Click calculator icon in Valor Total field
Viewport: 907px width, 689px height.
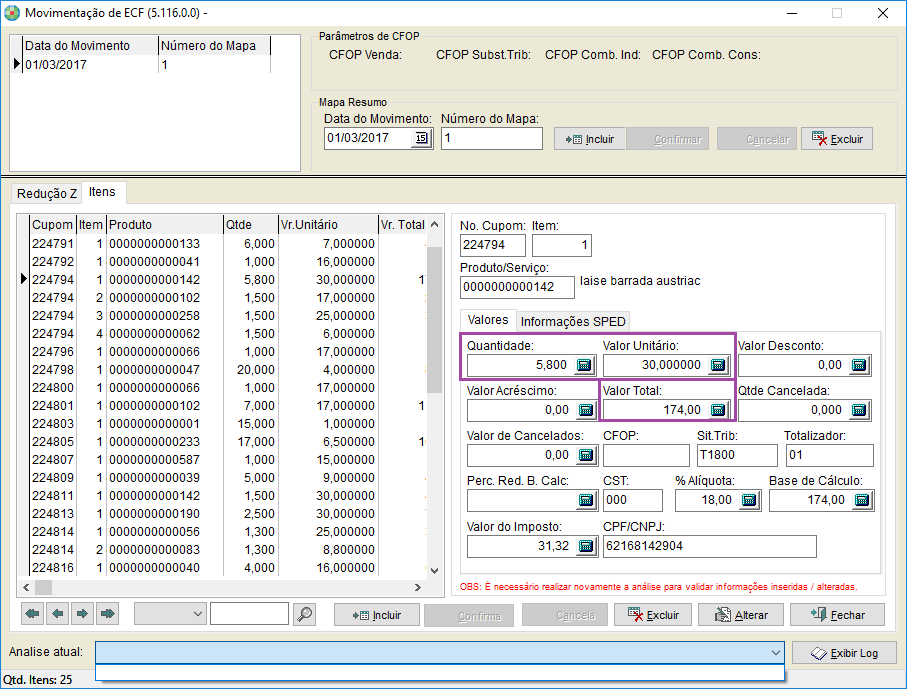click(718, 410)
